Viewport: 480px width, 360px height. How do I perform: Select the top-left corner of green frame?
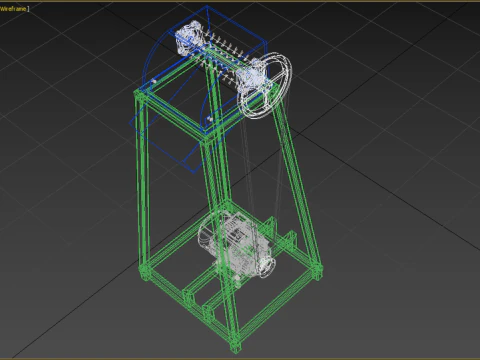click(x=139, y=96)
